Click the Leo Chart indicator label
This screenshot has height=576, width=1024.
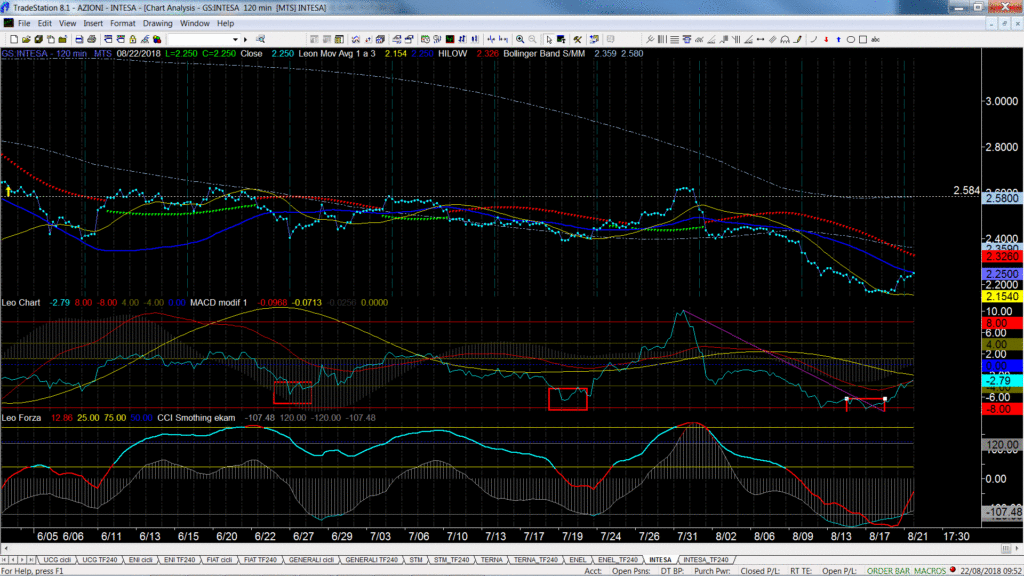(21, 303)
